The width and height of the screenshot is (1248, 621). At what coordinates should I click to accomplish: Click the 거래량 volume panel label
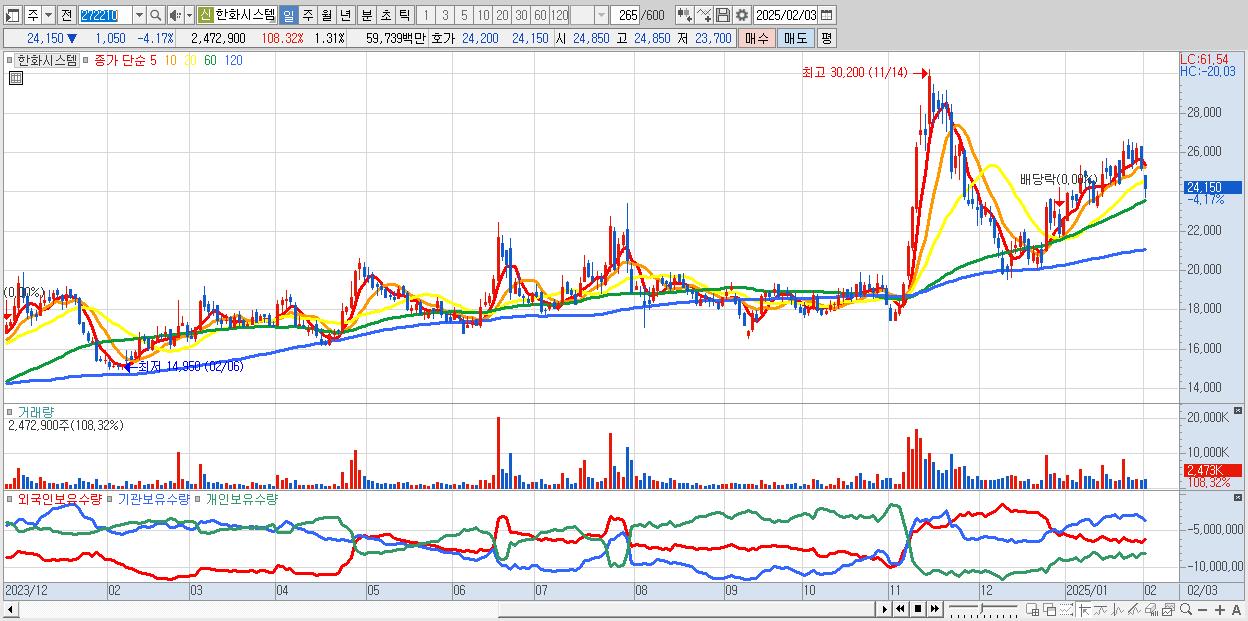click(x=36, y=412)
